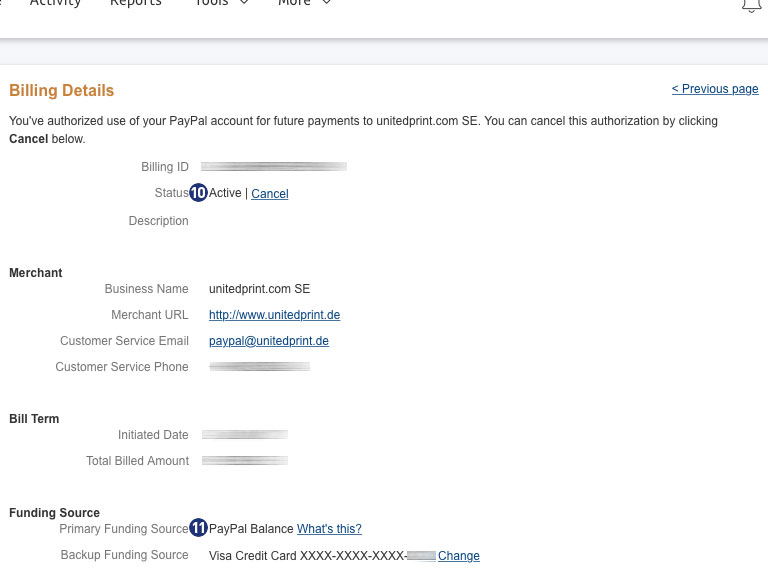
Task: Select the blurred Initiated Date value
Action: 244,435
